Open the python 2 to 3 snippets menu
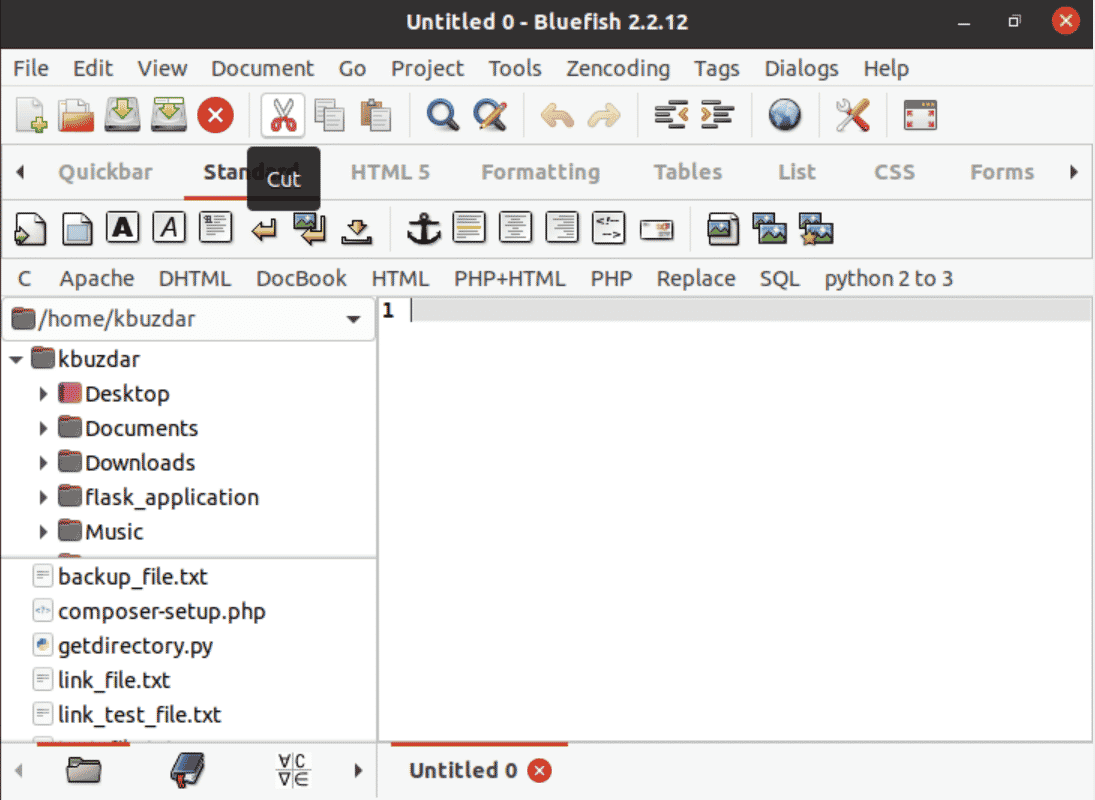This screenshot has height=800, width=1095. tap(888, 279)
